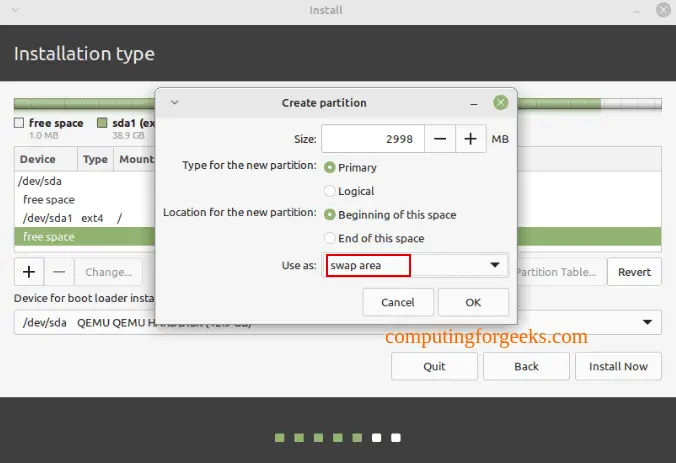Screen dimensions: 676x463
Task: Open the Use as swap area dropdown
Action: click(x=415, y=265)
